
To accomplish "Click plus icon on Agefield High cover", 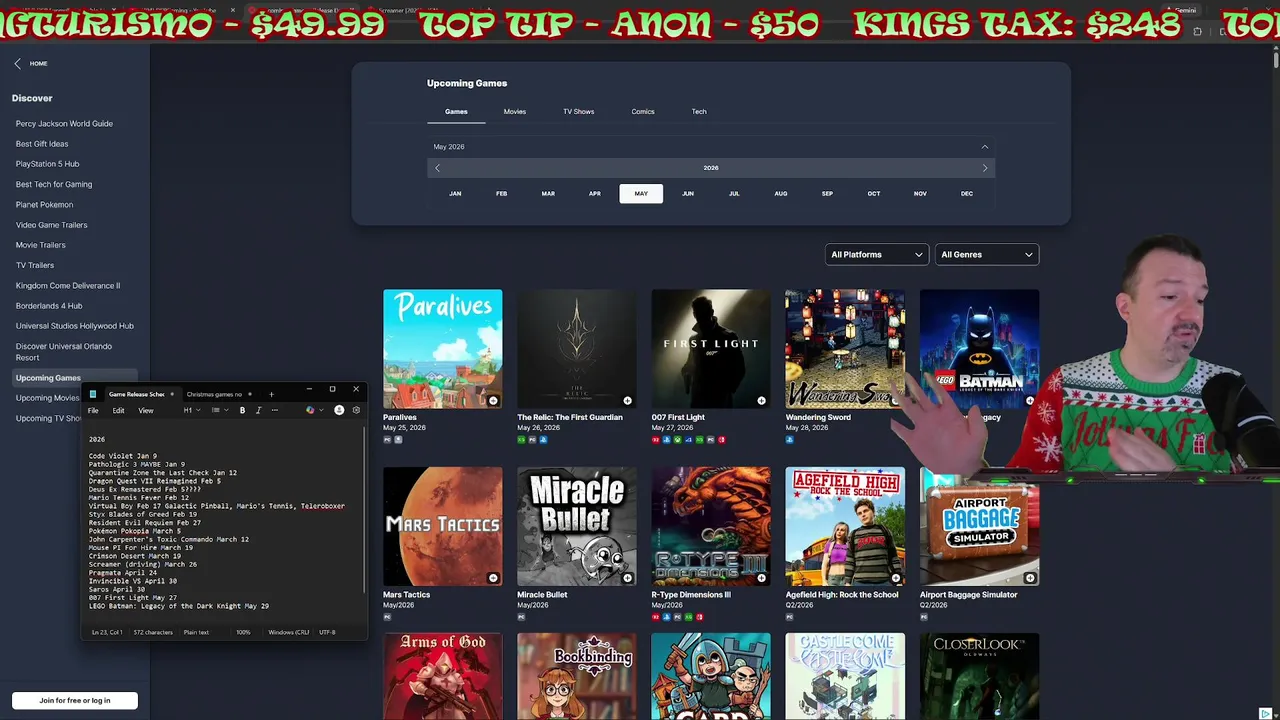I will pos(895,578).
